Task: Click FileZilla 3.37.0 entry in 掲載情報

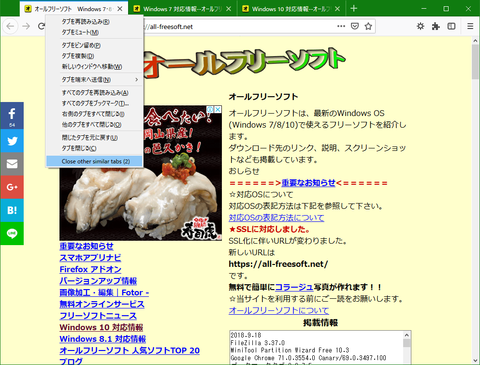Action: tap(258, 343)
